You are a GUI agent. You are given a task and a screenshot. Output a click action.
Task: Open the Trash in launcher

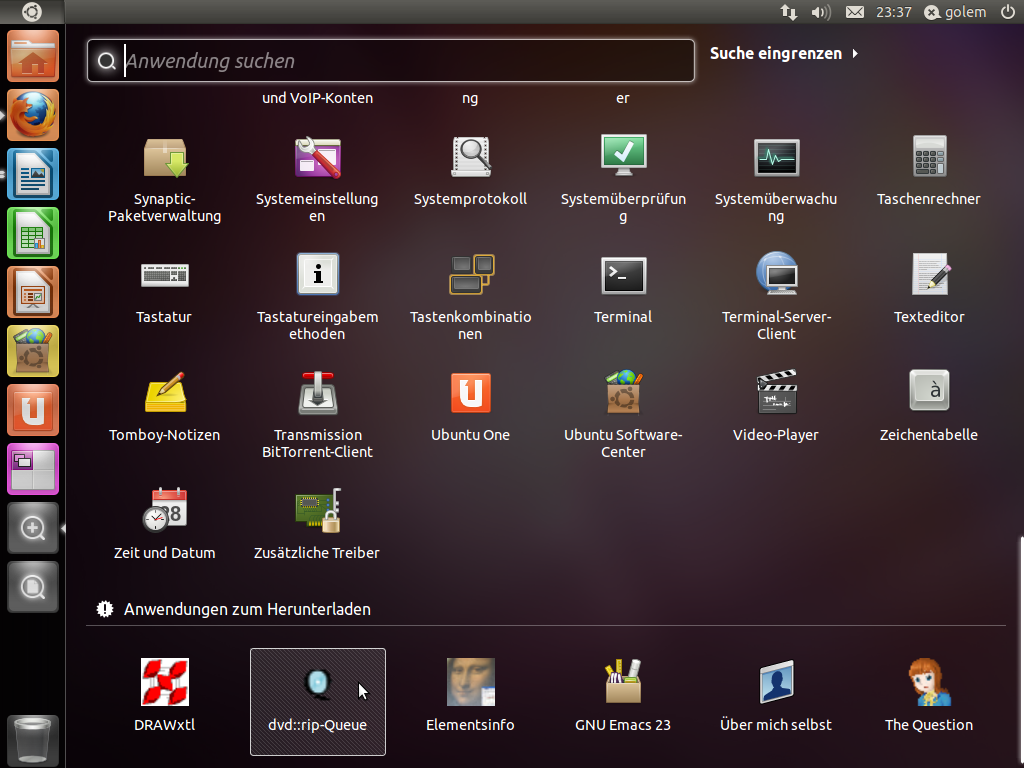pyautogui.click(x=34, y=740)
